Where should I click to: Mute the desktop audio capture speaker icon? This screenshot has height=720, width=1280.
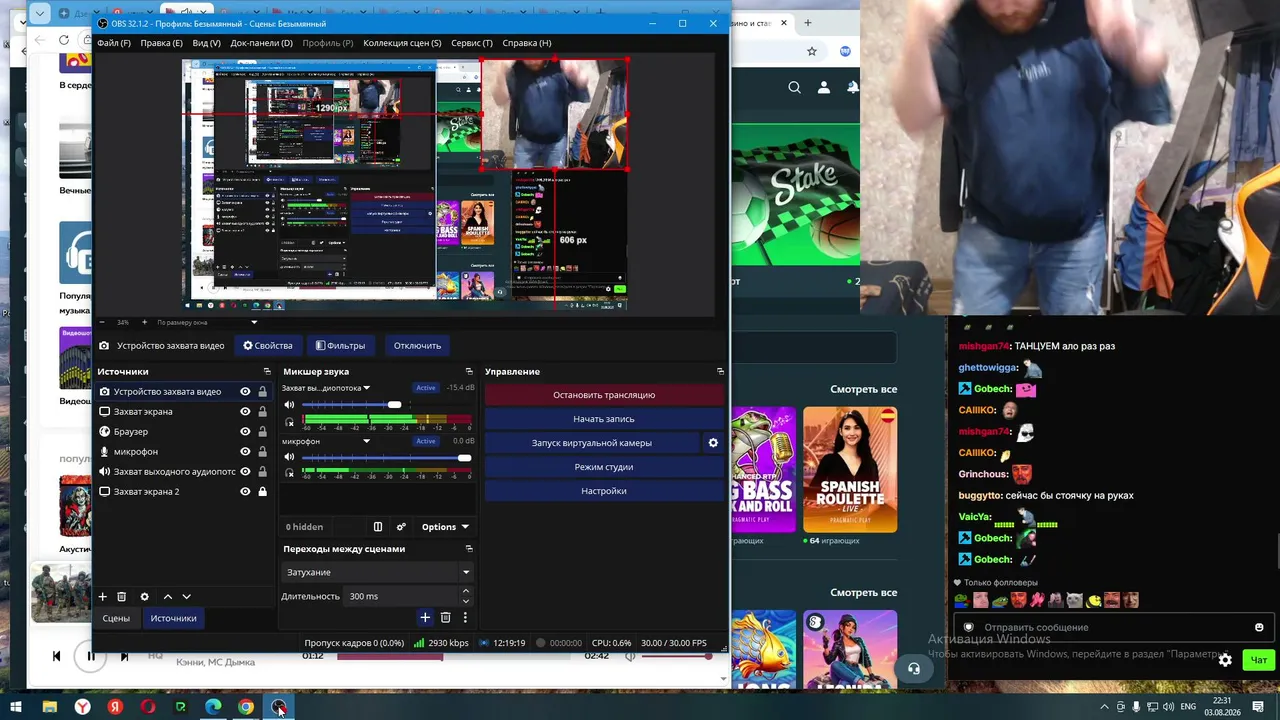[x=290, y=405]
